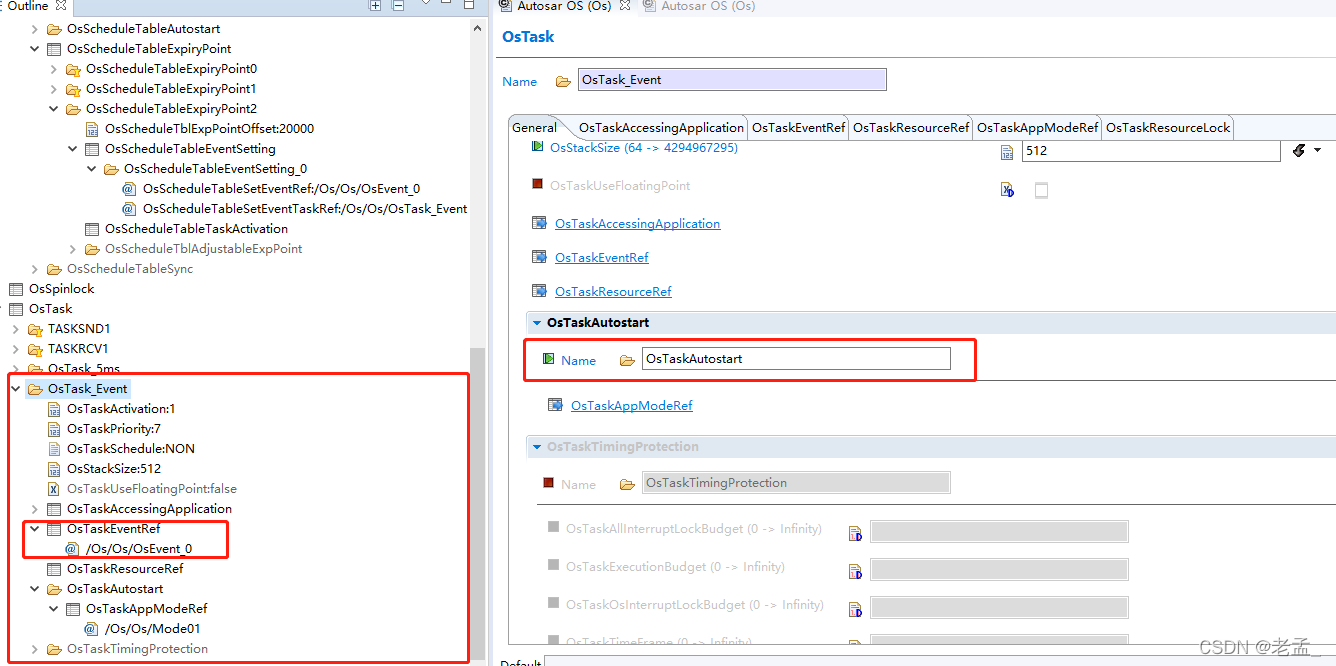1336x666 pixels.
Task: Click type icon beside OsTaskExecutionBudget field
Action: point(855,571)
